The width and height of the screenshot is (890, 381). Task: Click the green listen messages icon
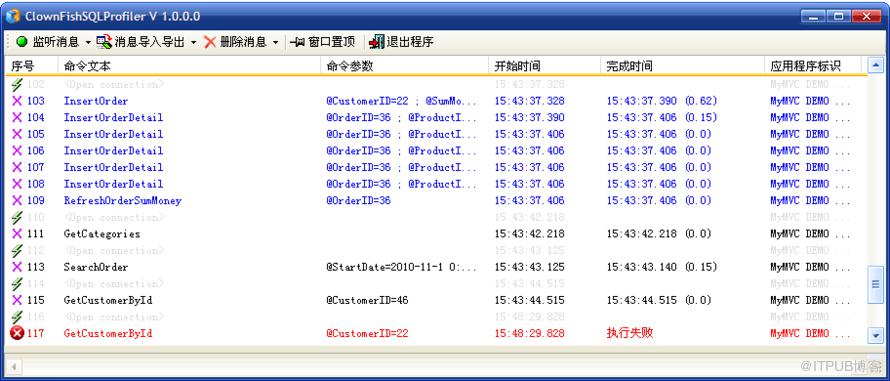[x=22, y=41]
